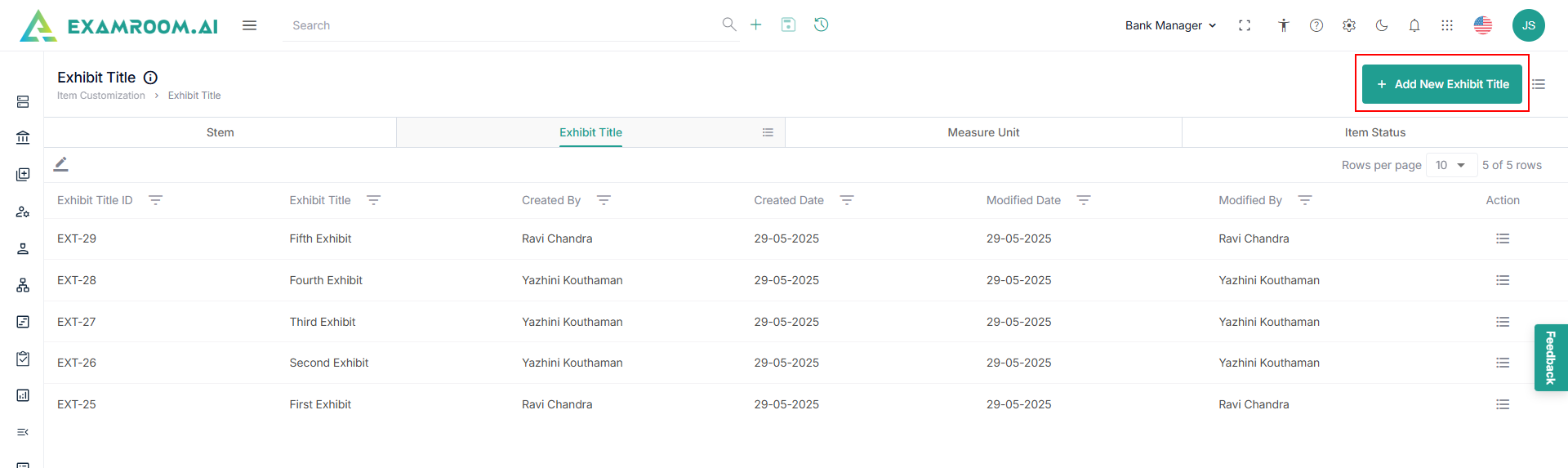
Task: Click the save disk icon beside search
Action: pos(788,25)
